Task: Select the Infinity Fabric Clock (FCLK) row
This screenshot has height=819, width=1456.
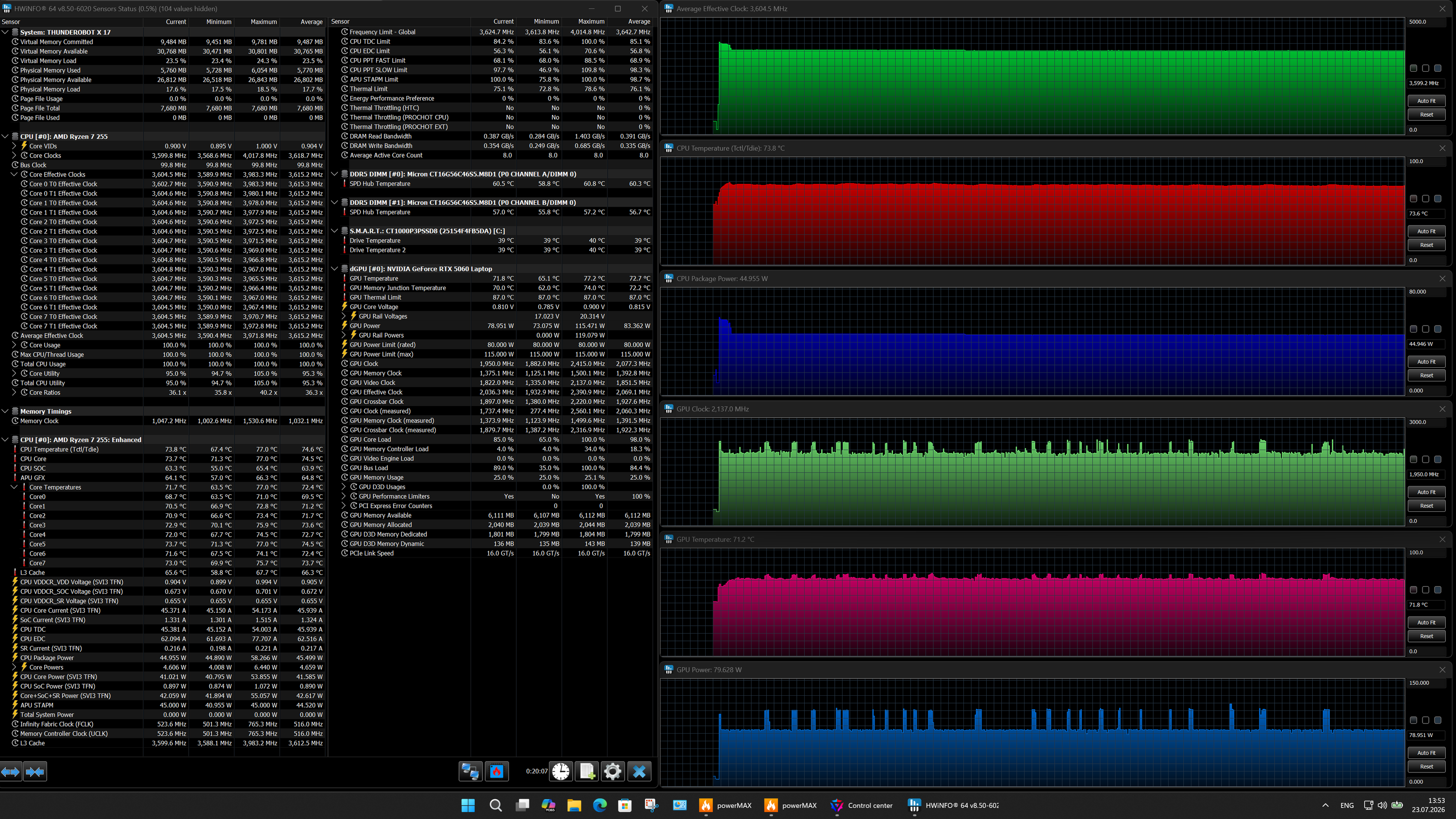Action: click(162, 724)
